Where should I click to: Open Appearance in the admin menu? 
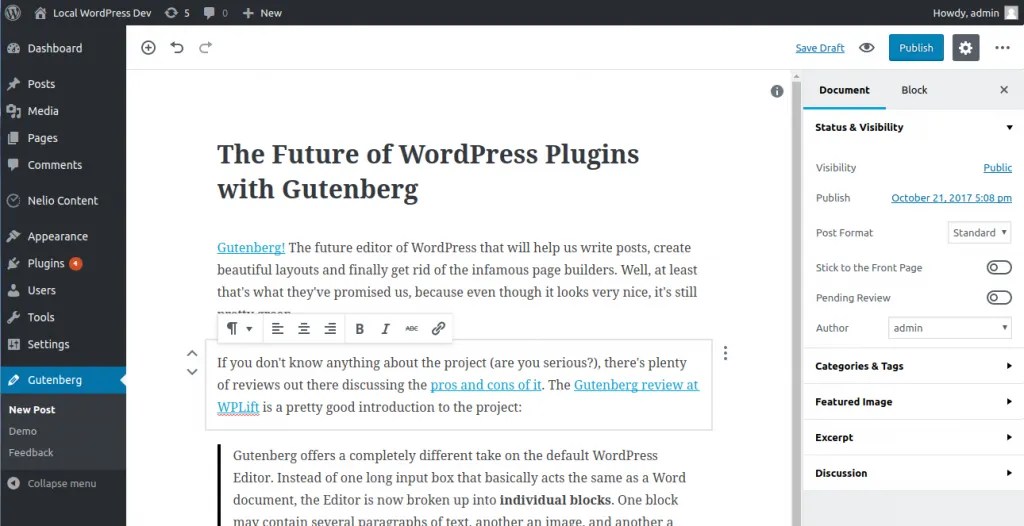click(63, 237)
